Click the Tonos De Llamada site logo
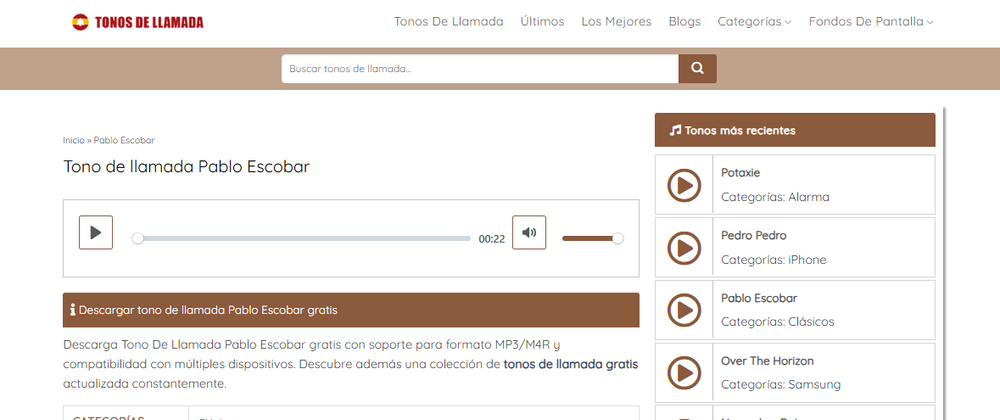This screenshot has width=1000, height=420. (138, 22)
